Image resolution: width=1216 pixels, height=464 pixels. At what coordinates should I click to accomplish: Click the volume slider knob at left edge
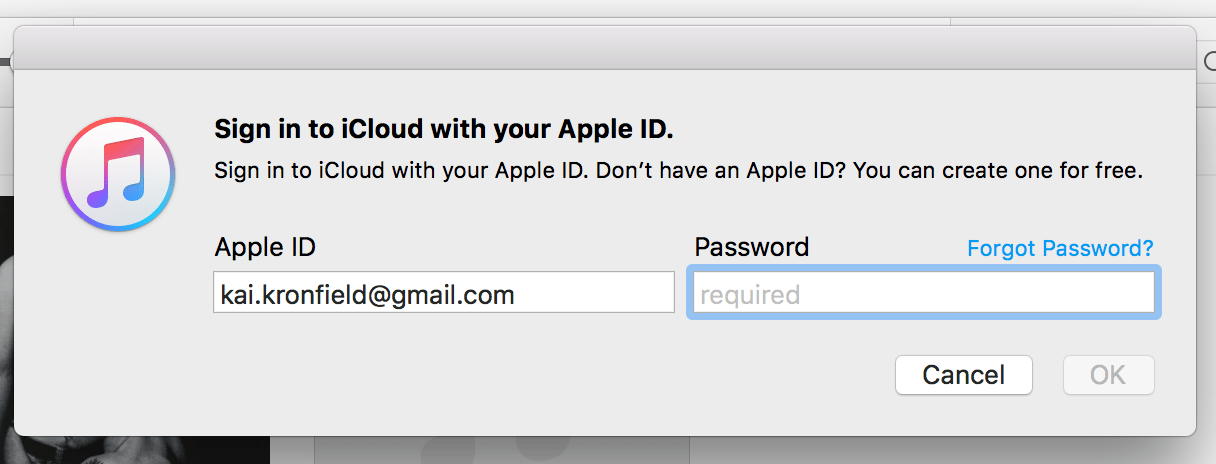pos(4,61)
